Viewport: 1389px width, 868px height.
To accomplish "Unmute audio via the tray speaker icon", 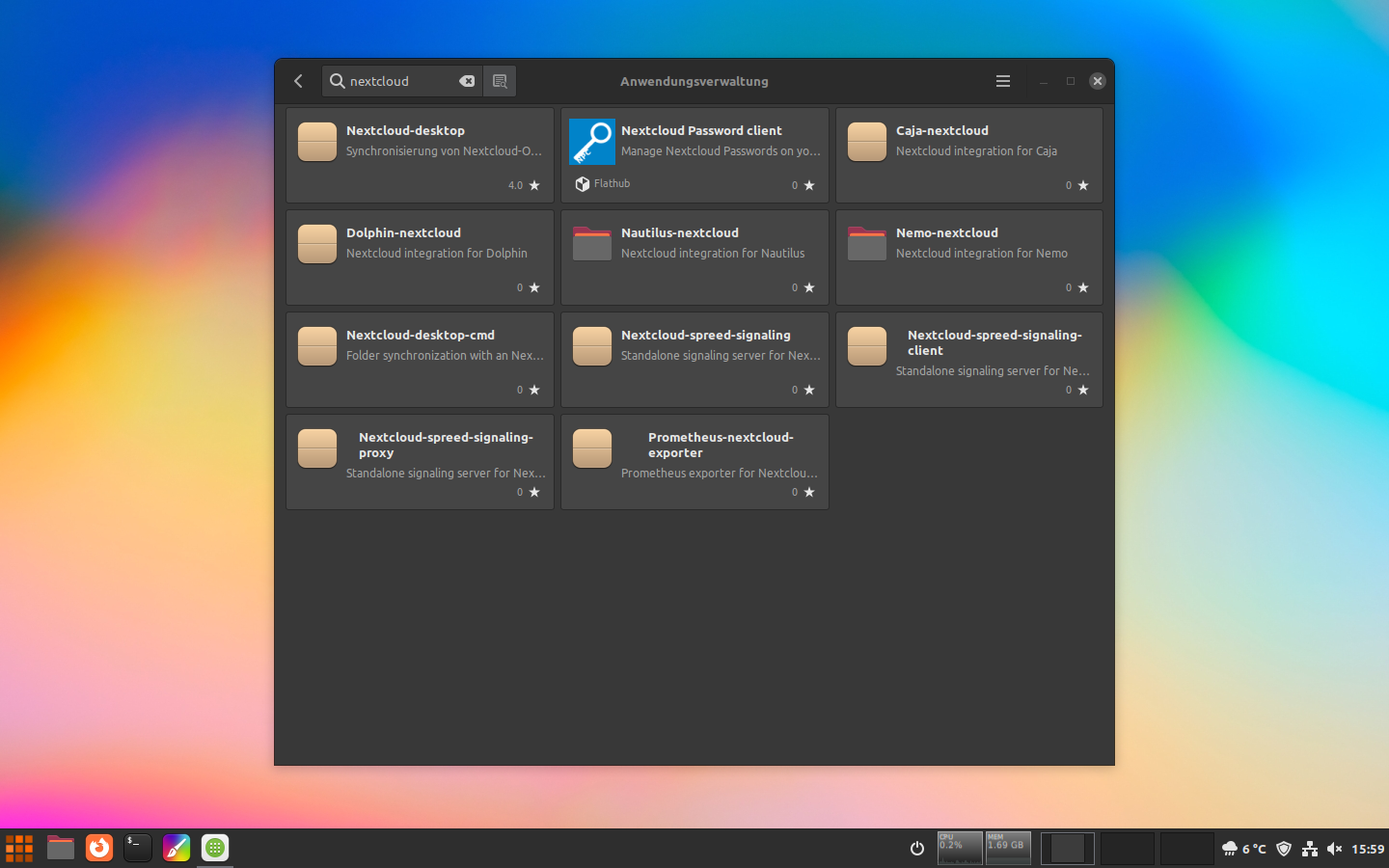I will pos(1335,849).
